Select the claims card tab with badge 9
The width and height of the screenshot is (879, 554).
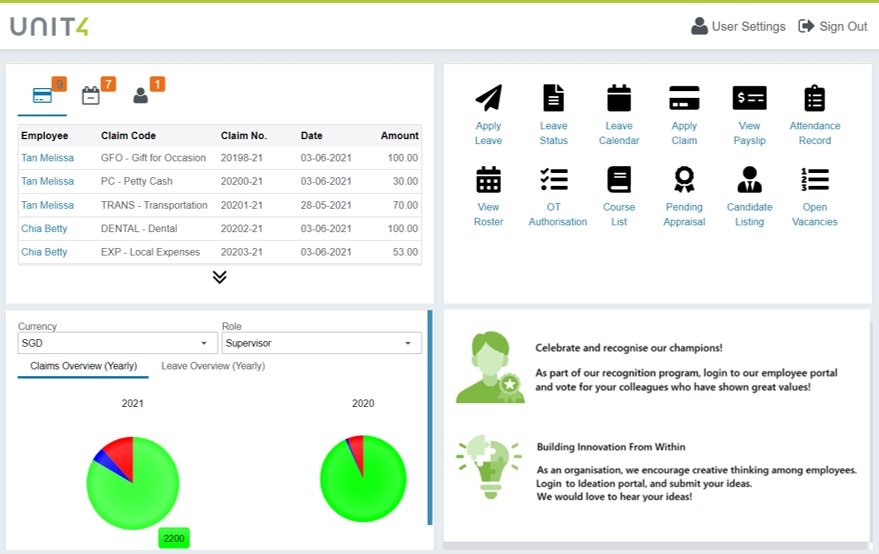tap(43, 95)
